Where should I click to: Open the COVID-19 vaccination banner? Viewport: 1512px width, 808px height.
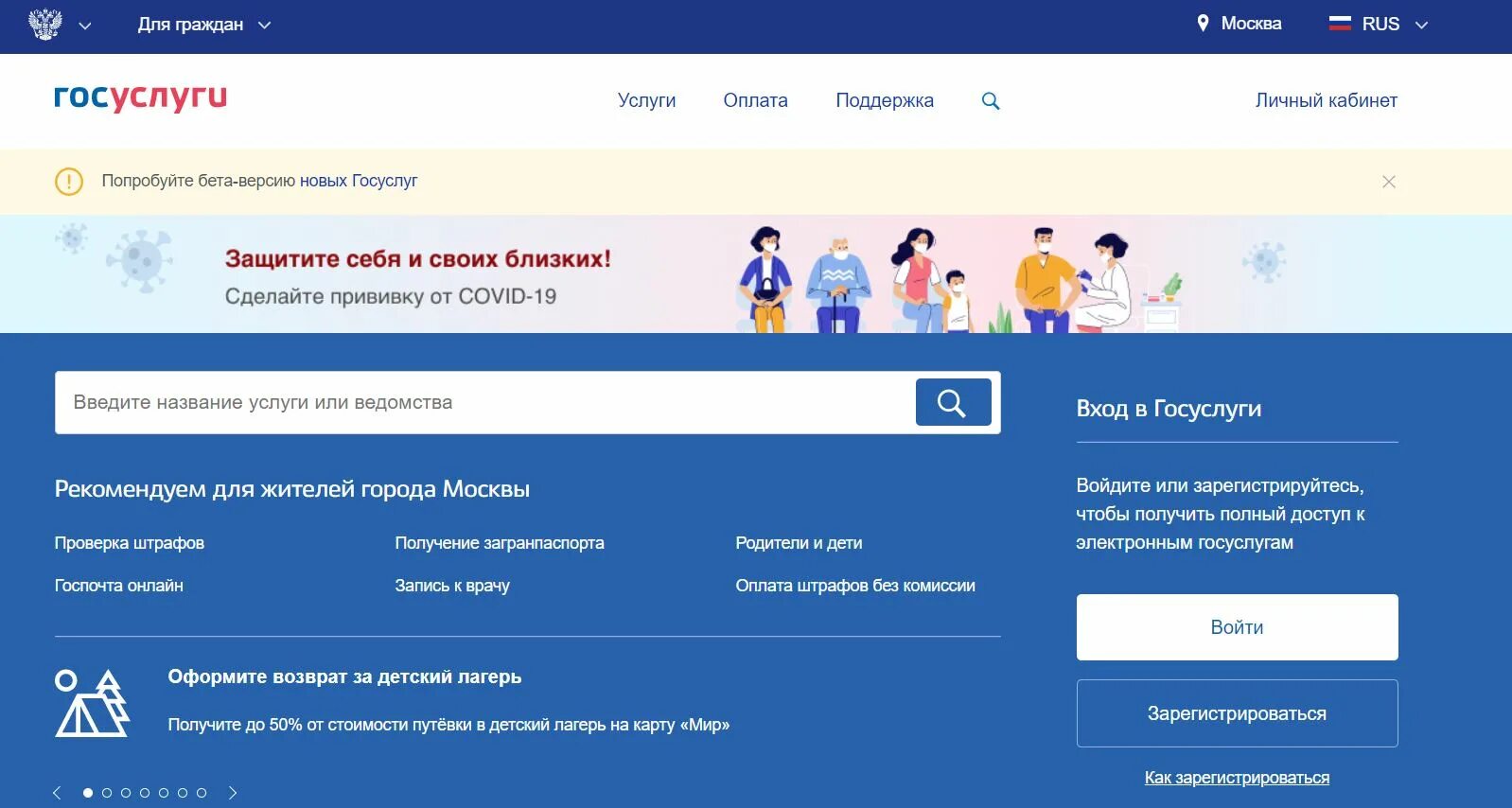click(x=756, y=274)
